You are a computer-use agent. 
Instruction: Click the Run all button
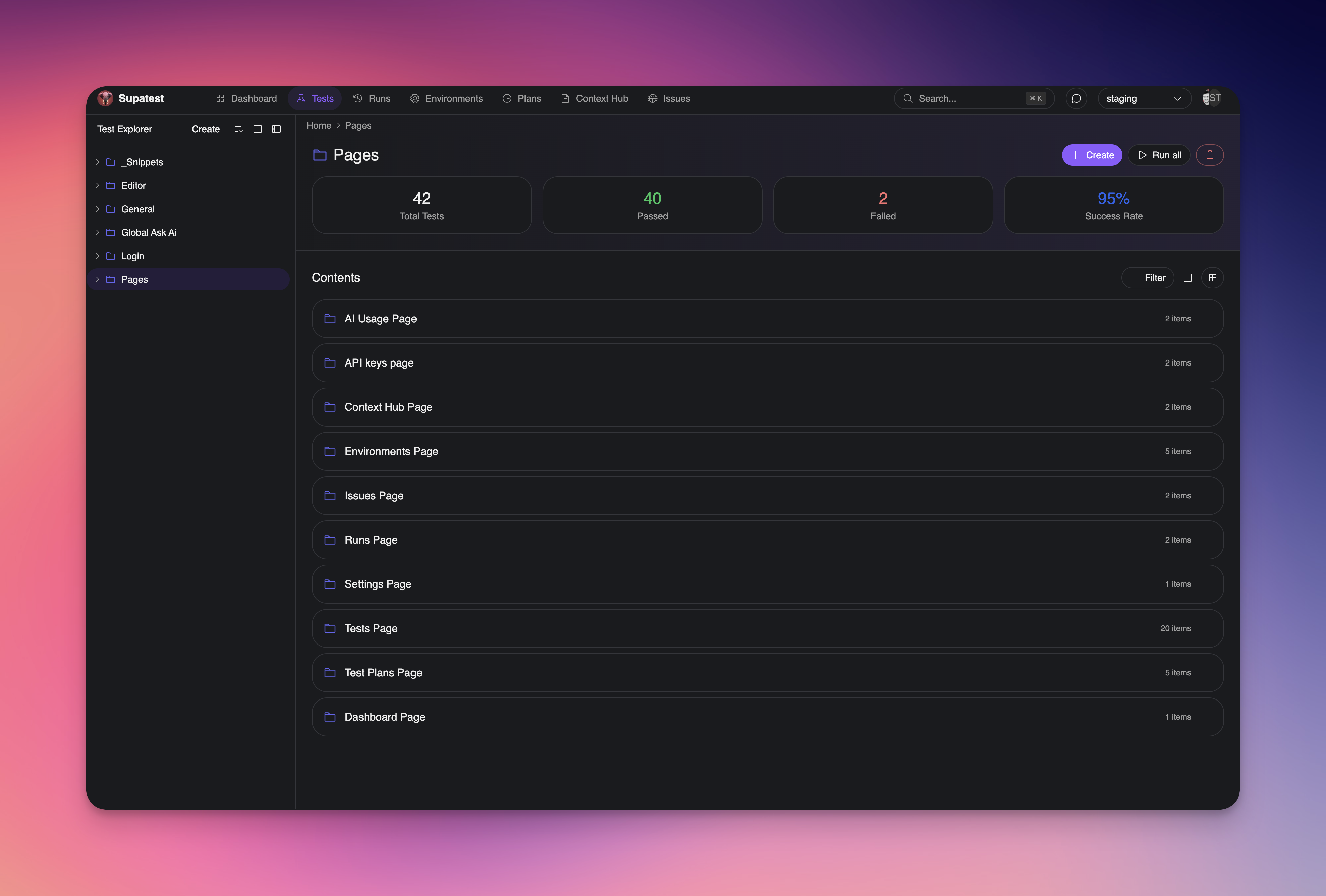click(1159, 155)
